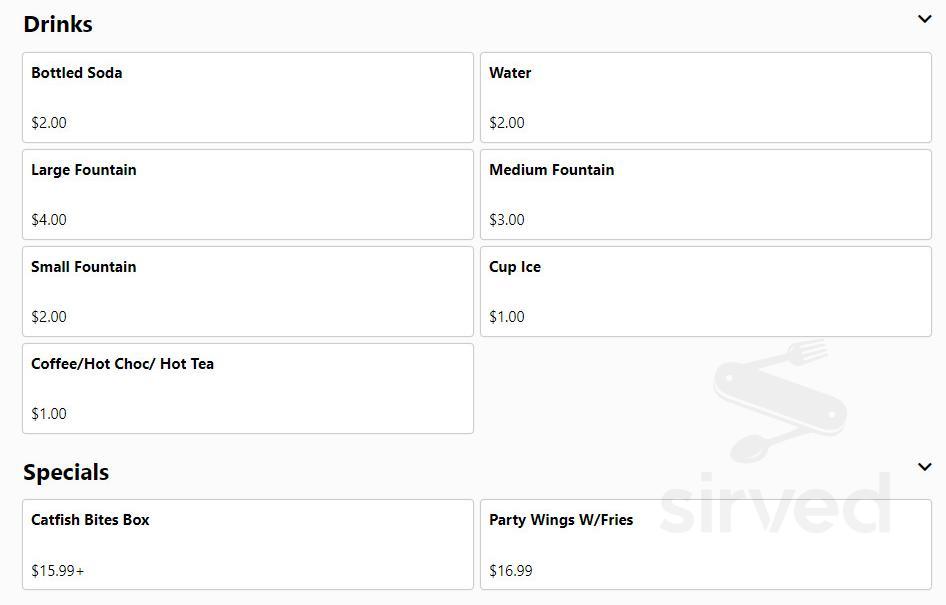Select the Bottled Soda menu item
The image size is (946, 605).
click(x=247, y=97)
